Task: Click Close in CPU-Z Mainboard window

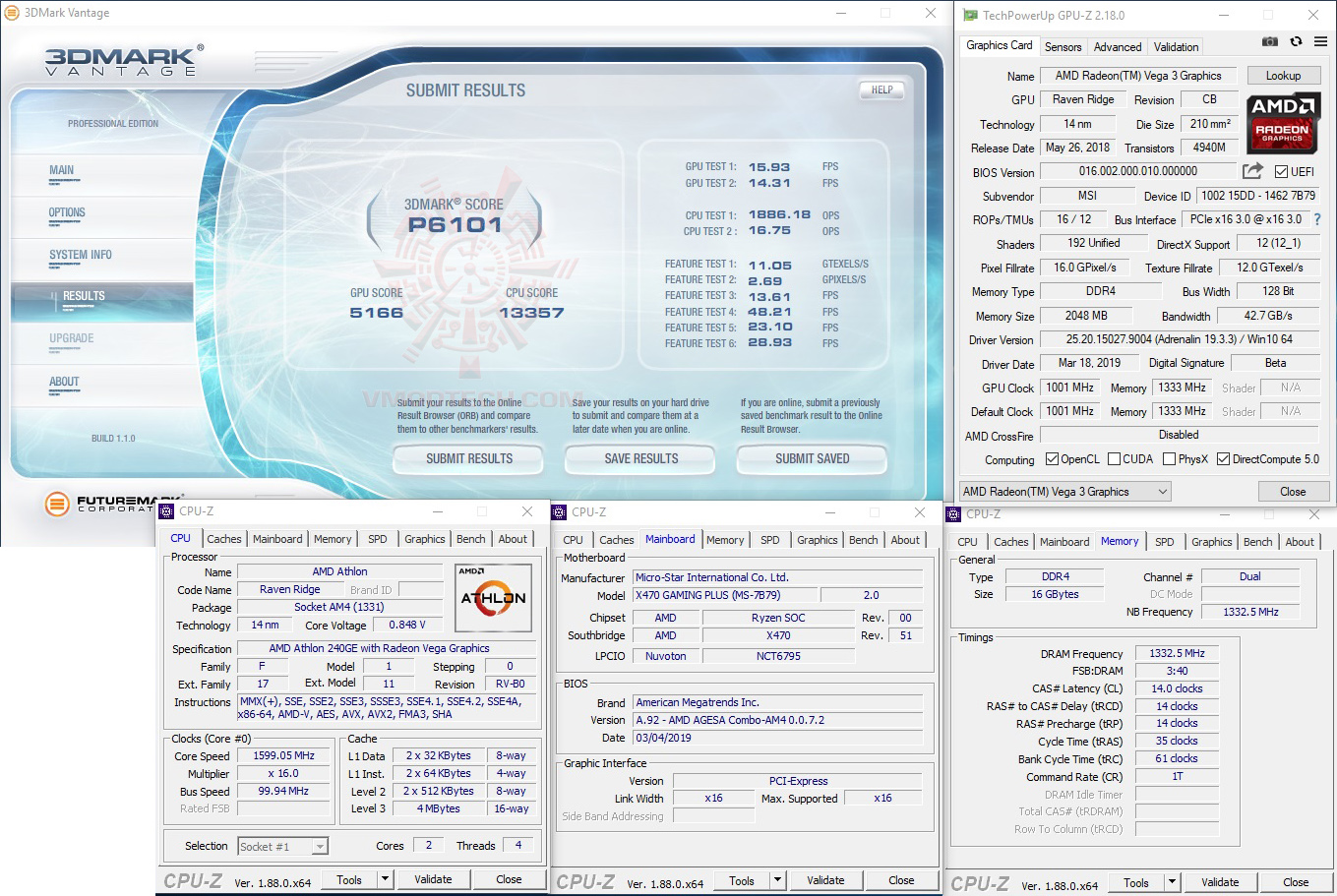Action: [x=901, y=880]
